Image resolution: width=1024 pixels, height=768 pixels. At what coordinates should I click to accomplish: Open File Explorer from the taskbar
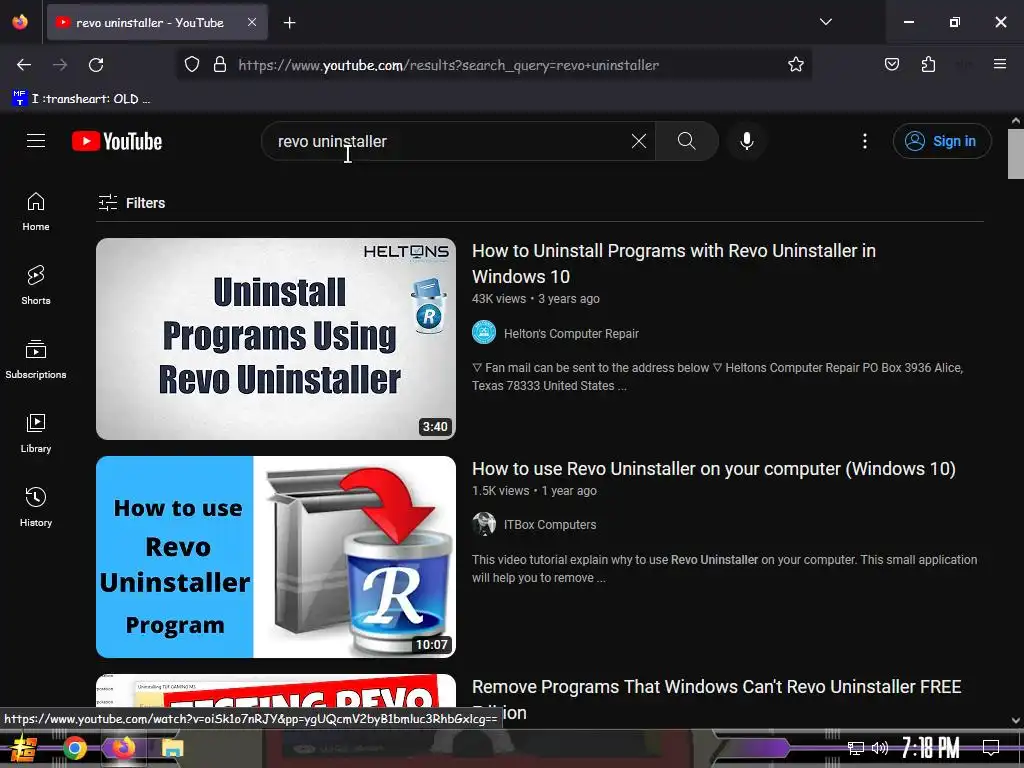click(172, 748)
